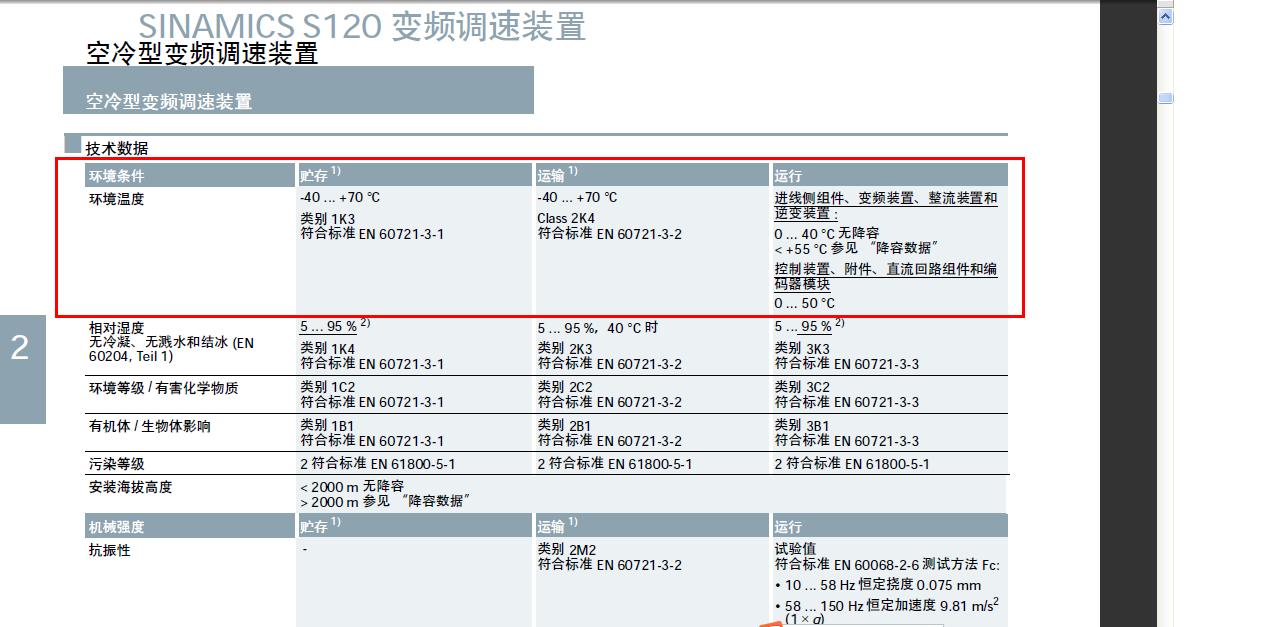Screen dimensions: 1280x627
Task: Click the gray banner '空冷型变频调速装置'
Action: click(298, 91)
